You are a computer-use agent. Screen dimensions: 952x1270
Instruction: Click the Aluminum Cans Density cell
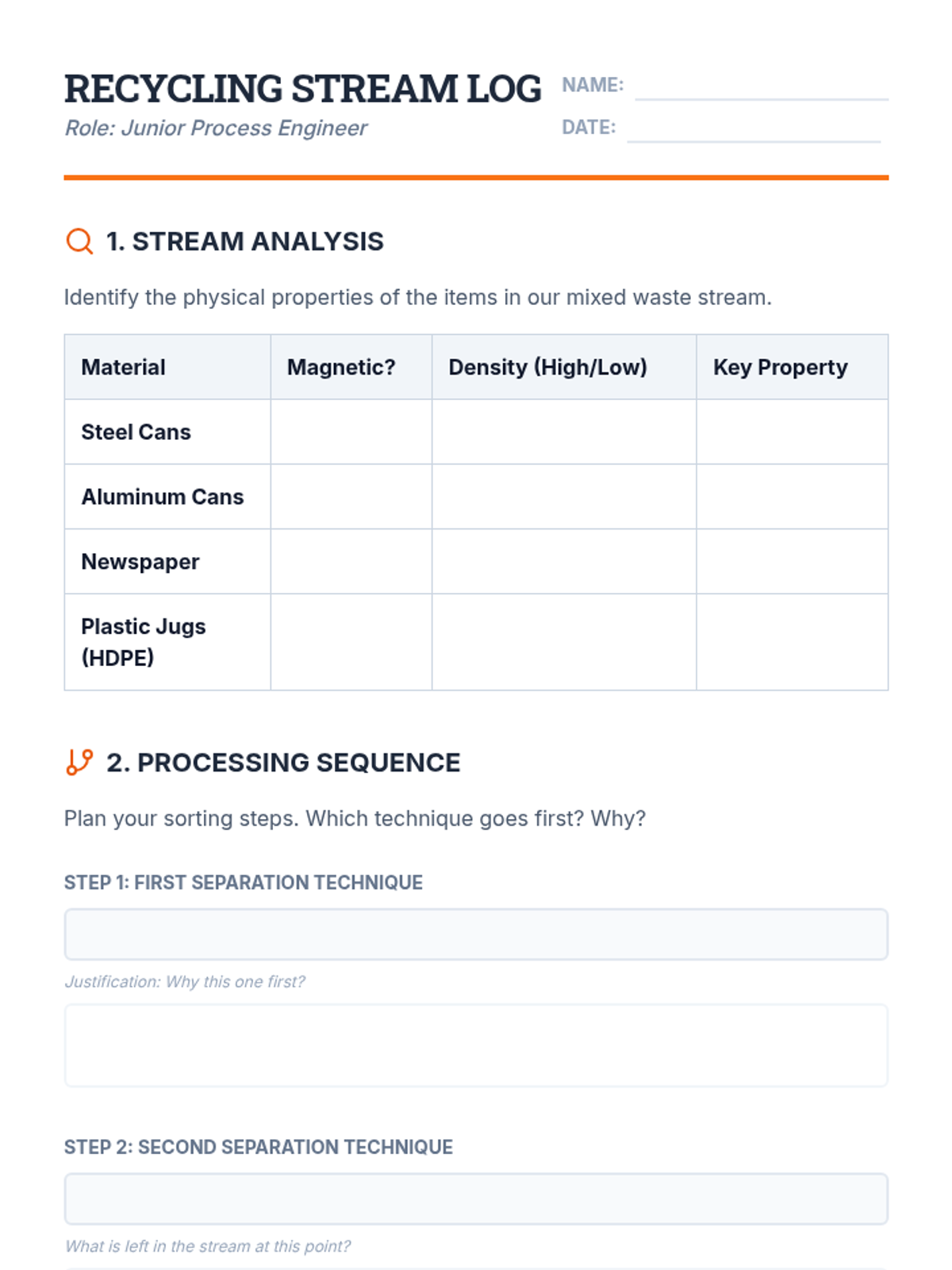point(563,497)
